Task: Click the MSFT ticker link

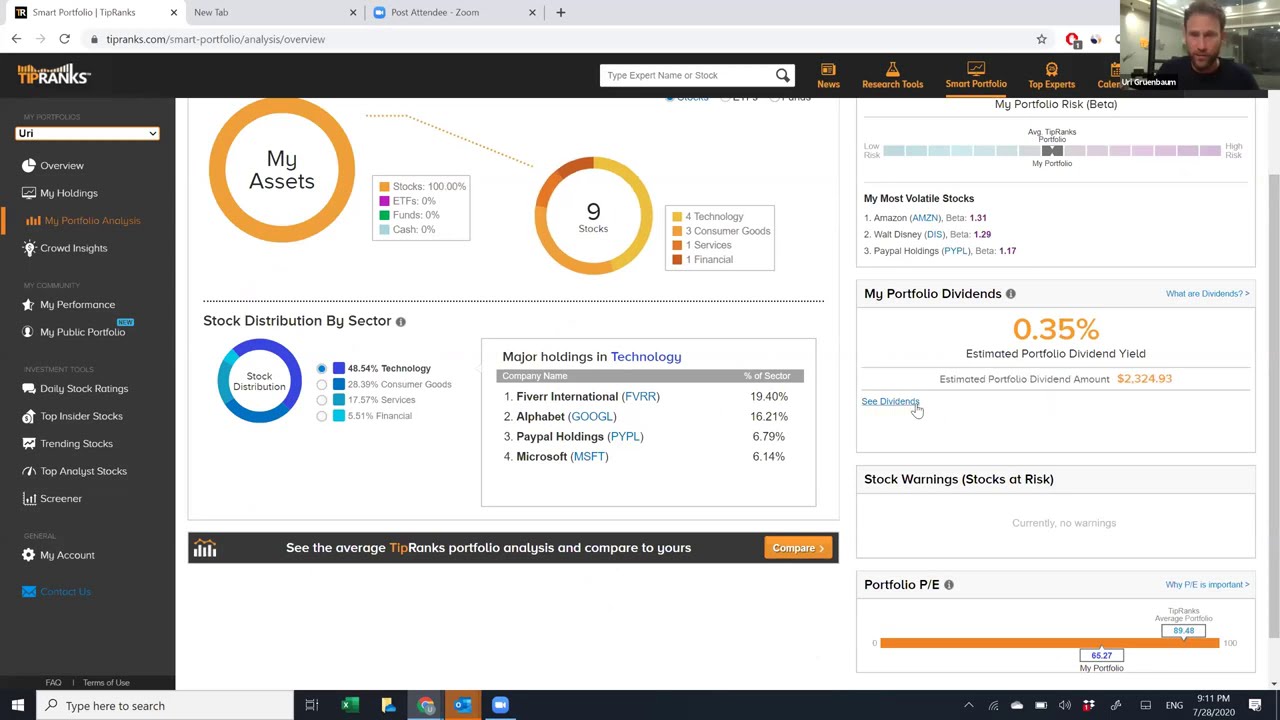Action: [x=589, y=457]
